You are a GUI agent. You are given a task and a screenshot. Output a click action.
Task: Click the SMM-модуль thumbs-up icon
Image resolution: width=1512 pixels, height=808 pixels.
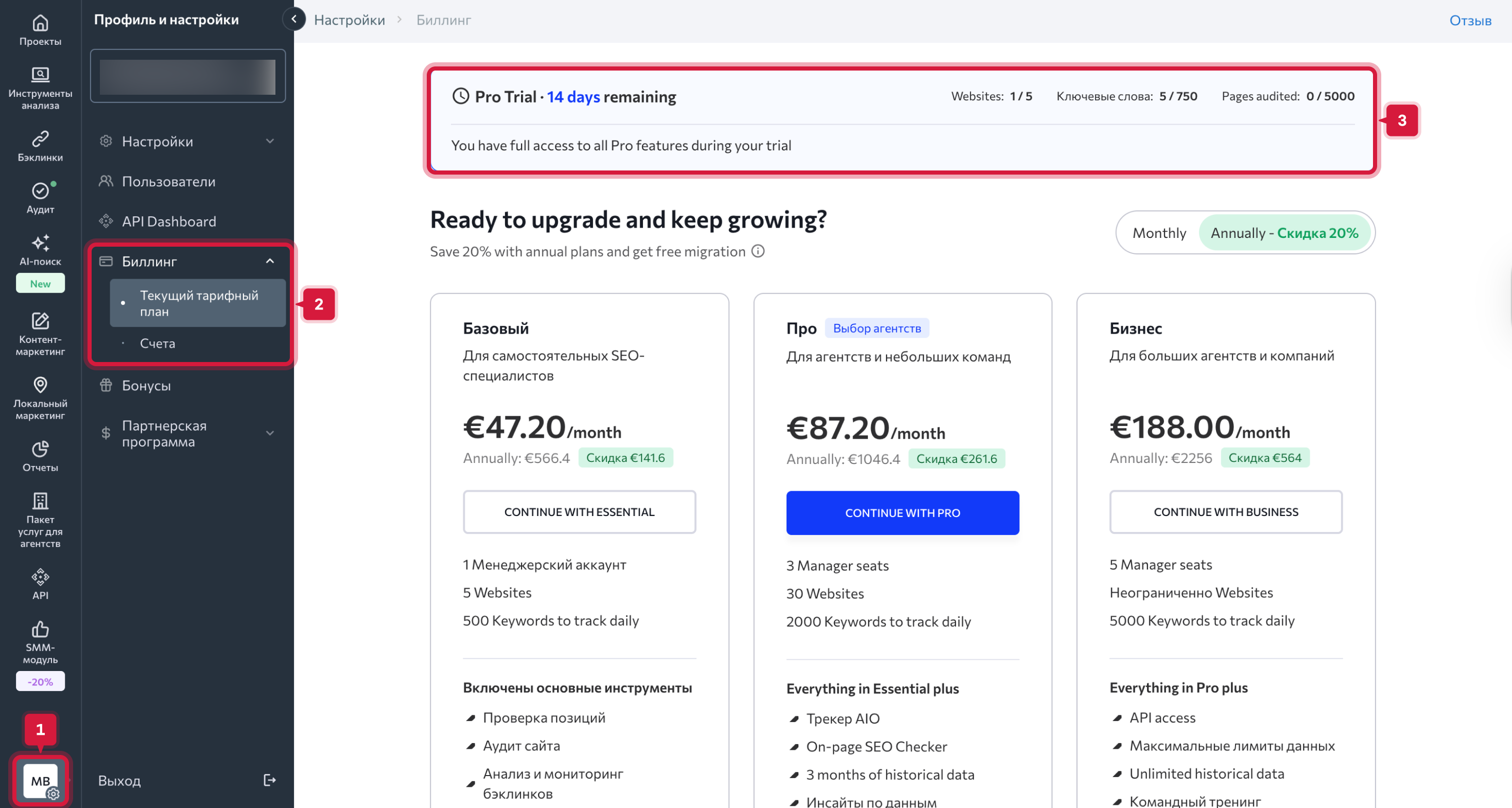click(x=40, y=629)
